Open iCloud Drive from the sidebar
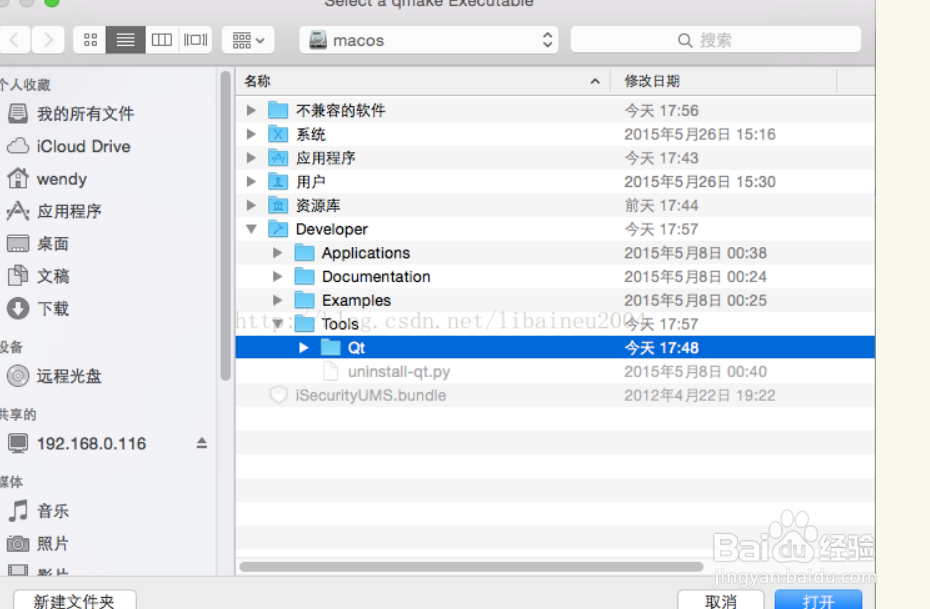 tap(69, 146)
